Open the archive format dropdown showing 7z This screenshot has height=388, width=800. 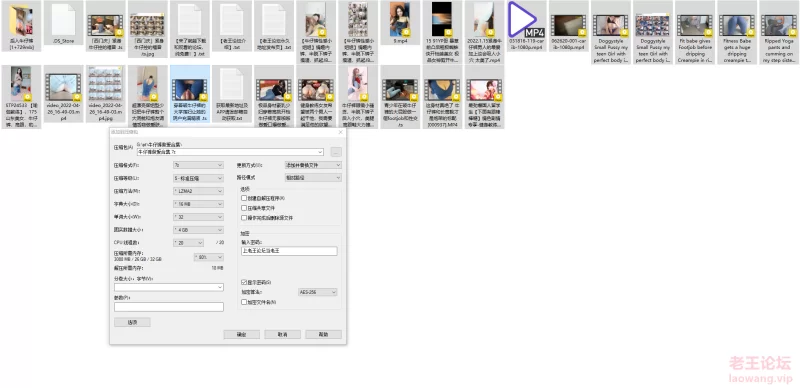point(198,165)
